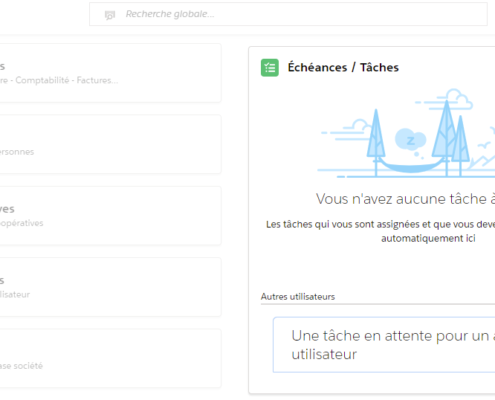Viewport: 495px width, 400px height.
Task: Open 'Une tâche en attente pour un utilisateur' card
Action: [x=384, y=345]
